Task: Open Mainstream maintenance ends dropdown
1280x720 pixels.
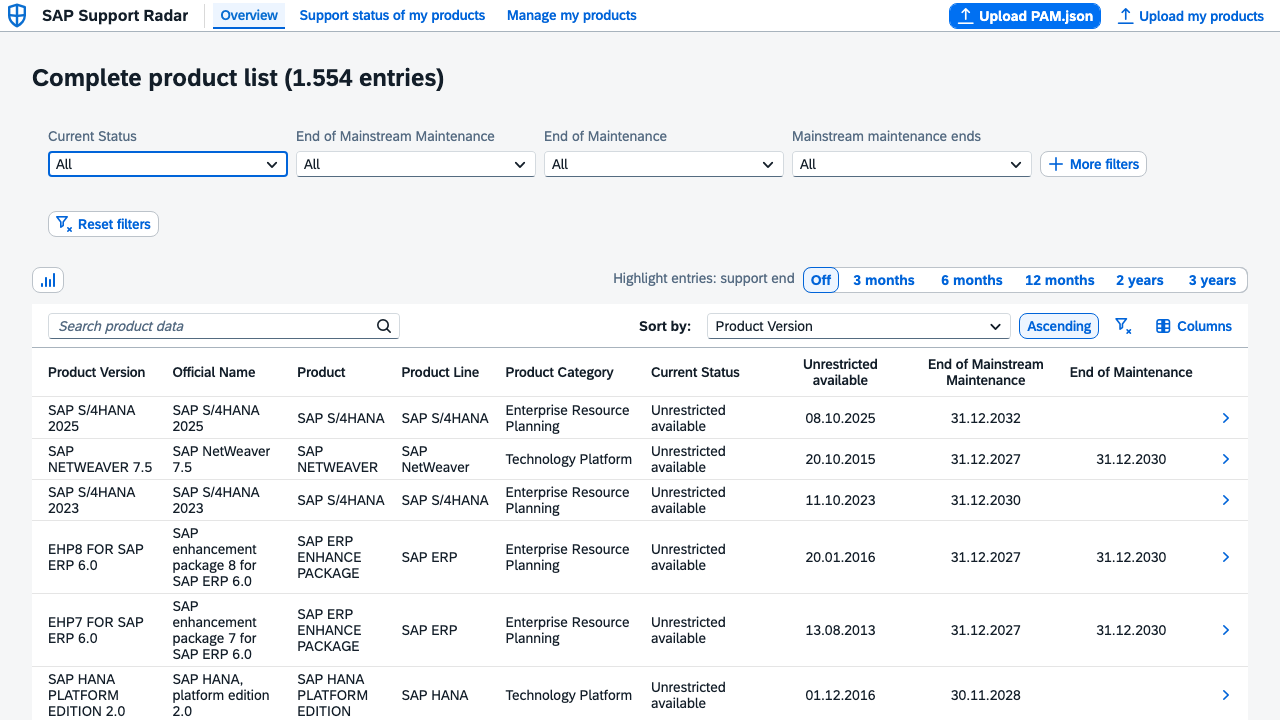Action: [x=912, y=164]
